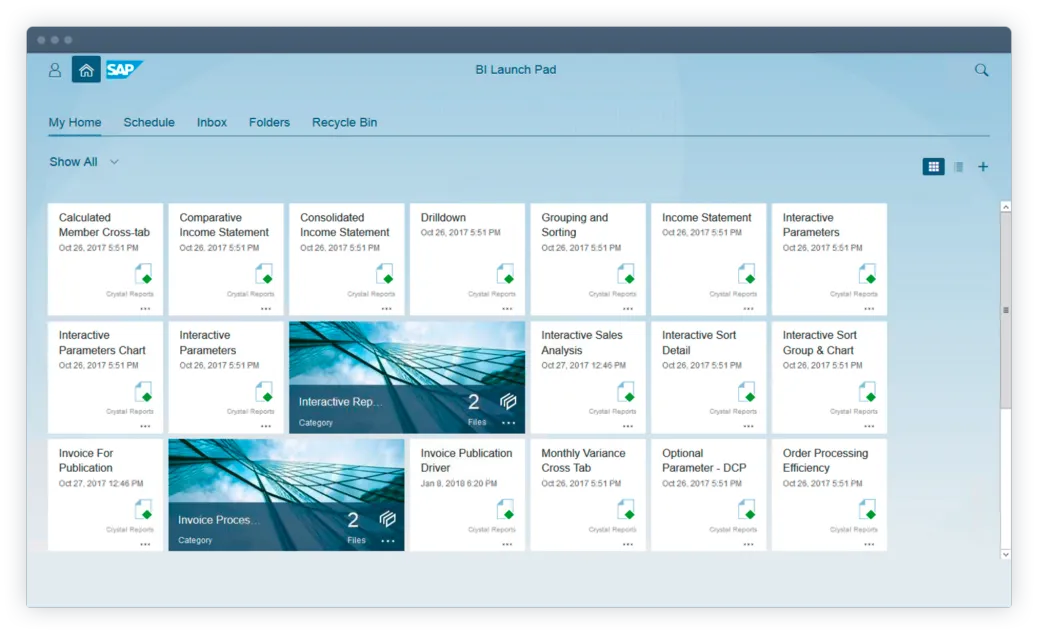The width and height of the screenshot is (1038, 634).
Task: Click the Crystal Reports icon on Drilldown tile
Action: 507,274
